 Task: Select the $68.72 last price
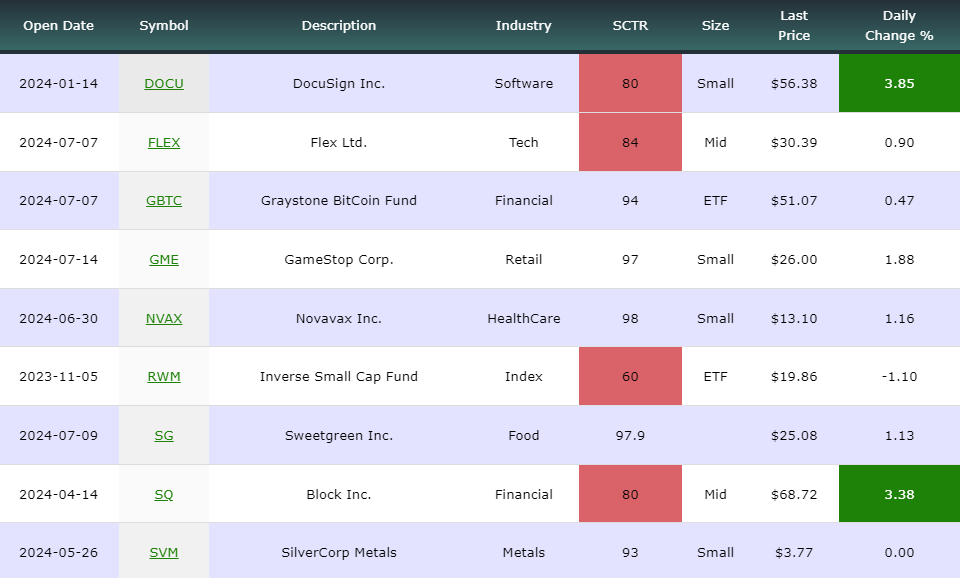pyautogui.click(x=794, y=494)
